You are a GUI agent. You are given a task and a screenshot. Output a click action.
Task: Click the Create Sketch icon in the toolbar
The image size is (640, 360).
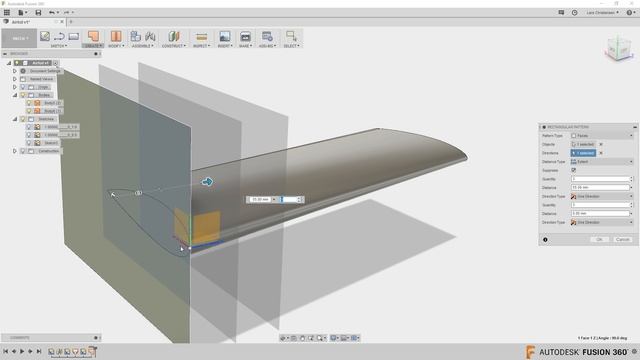[x=45, y=36]
